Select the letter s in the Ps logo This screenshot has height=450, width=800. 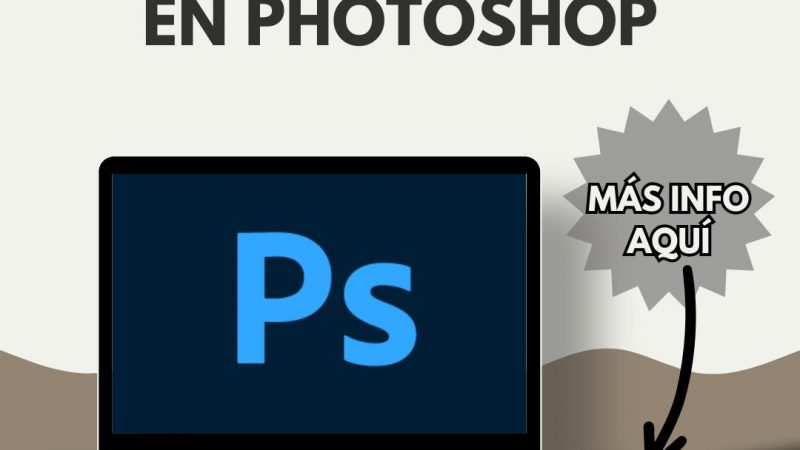tap(380, 313)
